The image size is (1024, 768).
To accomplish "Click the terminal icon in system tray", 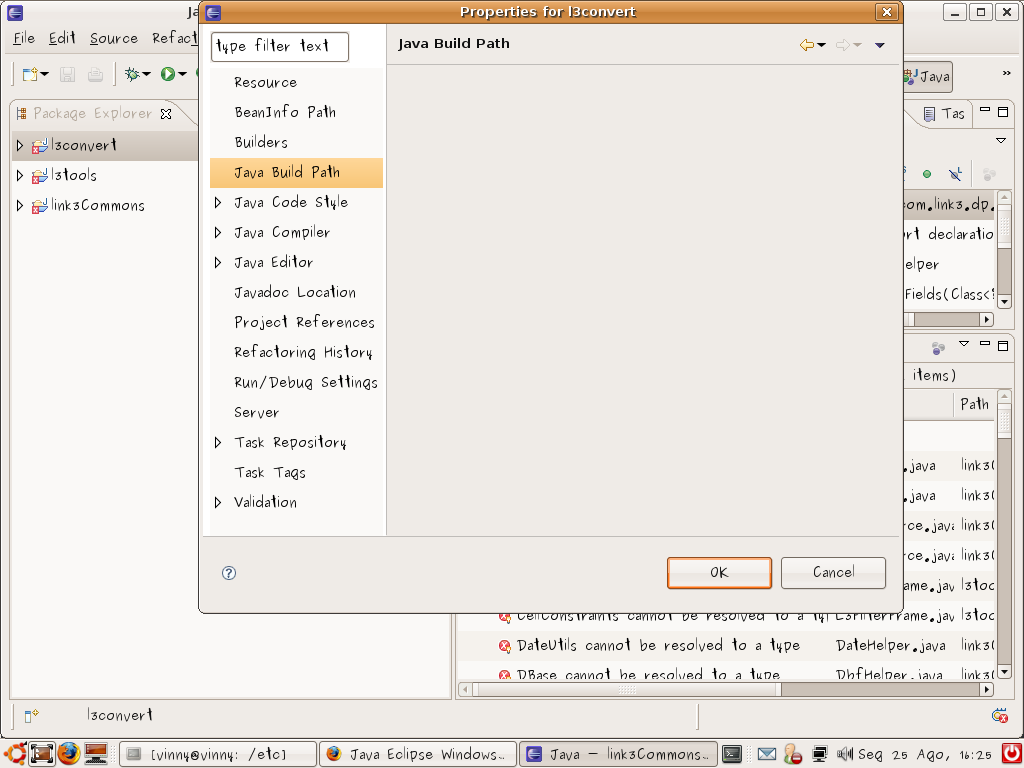I will (732, 754).
